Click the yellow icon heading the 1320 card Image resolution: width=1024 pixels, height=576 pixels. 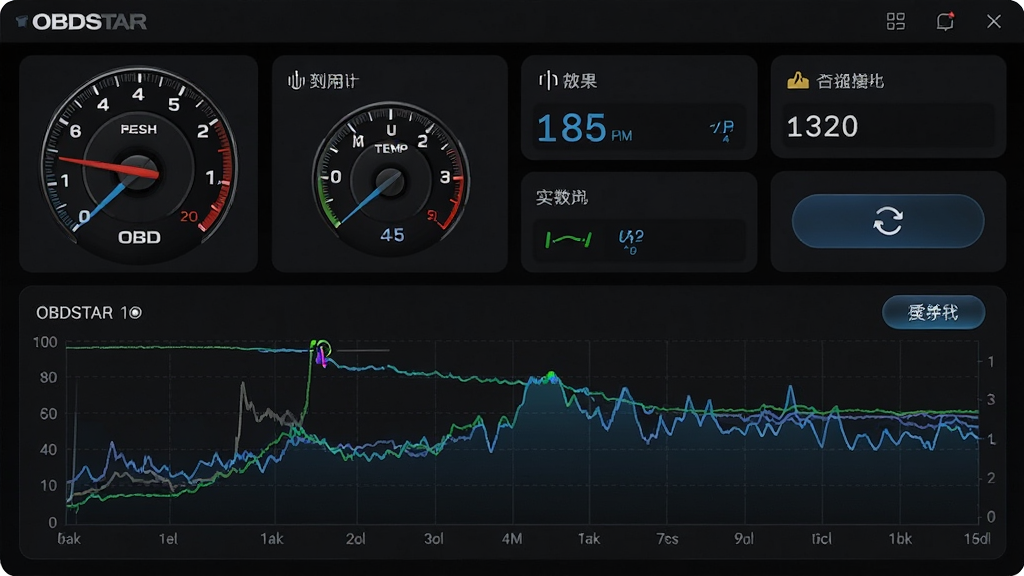coord(797,80)
